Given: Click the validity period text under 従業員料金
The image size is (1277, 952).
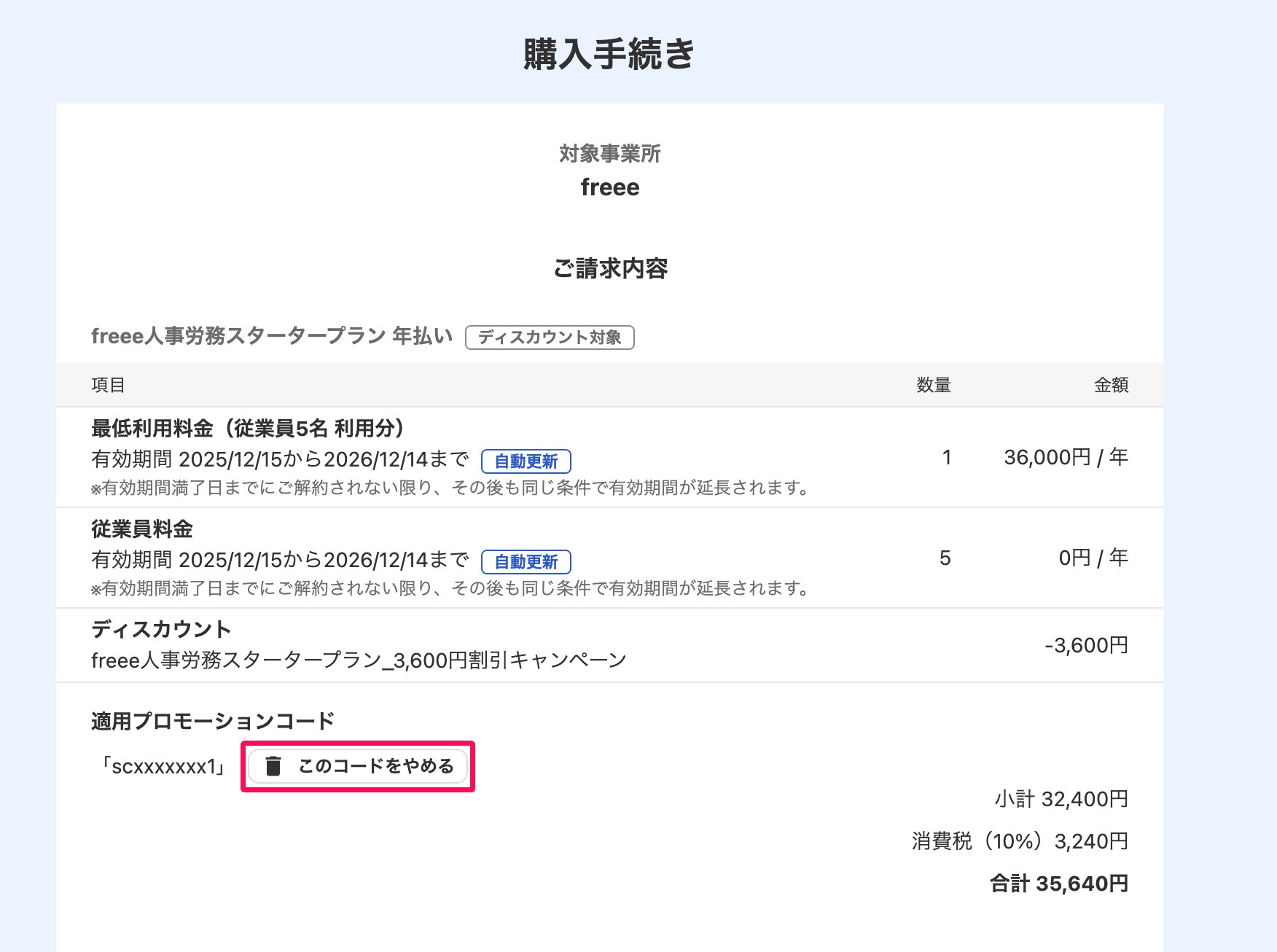Looking at the screenshot, I should (281, 560).
